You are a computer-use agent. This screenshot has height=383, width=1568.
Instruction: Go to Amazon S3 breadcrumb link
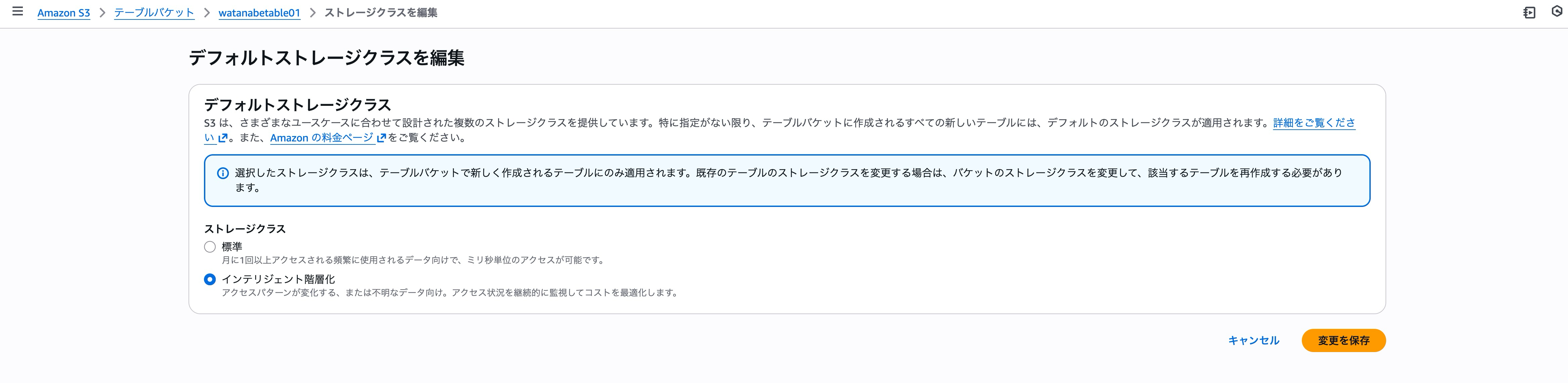coord(63,13)
